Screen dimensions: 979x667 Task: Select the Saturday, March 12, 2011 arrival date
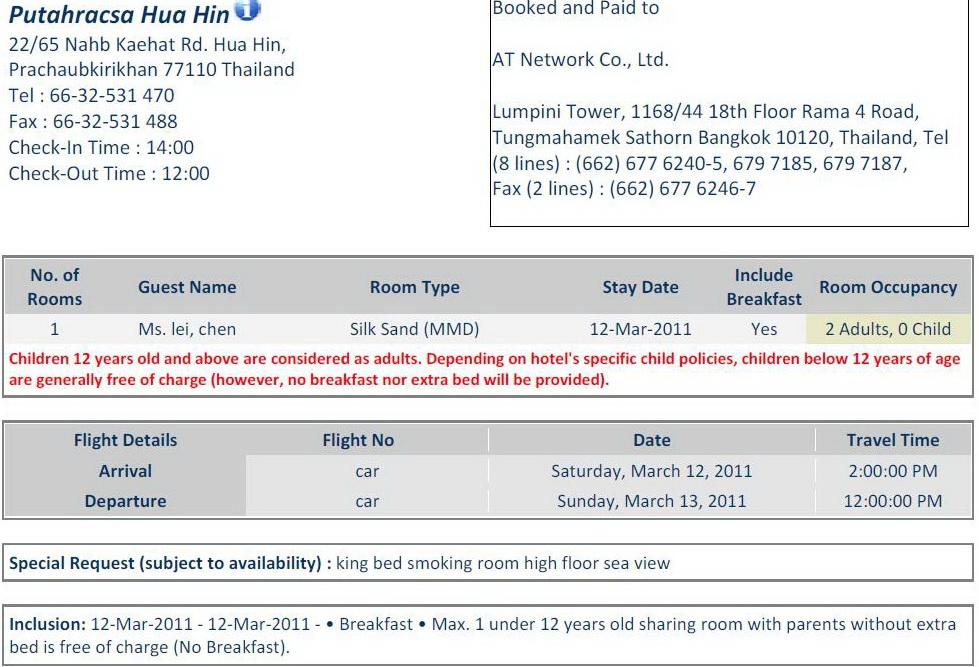[x=651, y=471]
